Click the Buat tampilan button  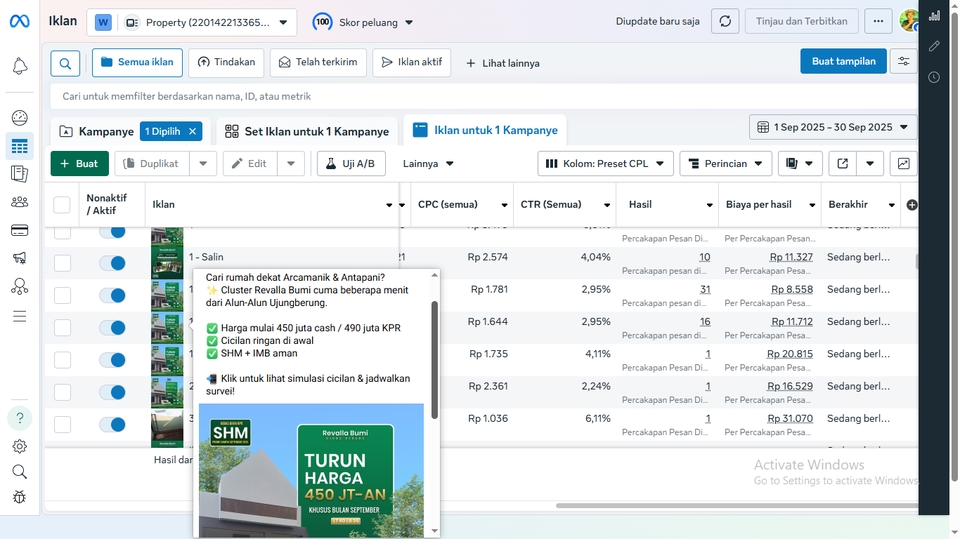[x=842, y=62]
